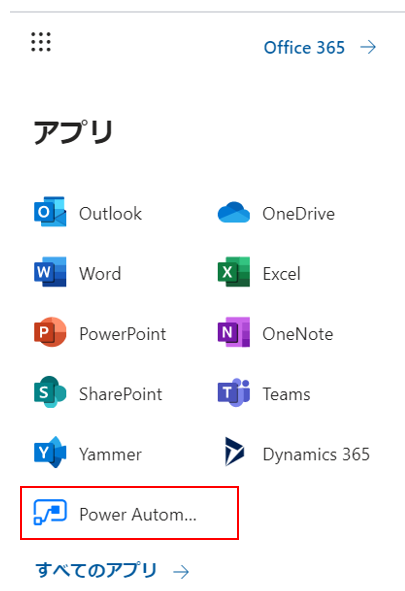Open the Outlook app label
This screenshot has width=405, height=591.
click(110, 214)
